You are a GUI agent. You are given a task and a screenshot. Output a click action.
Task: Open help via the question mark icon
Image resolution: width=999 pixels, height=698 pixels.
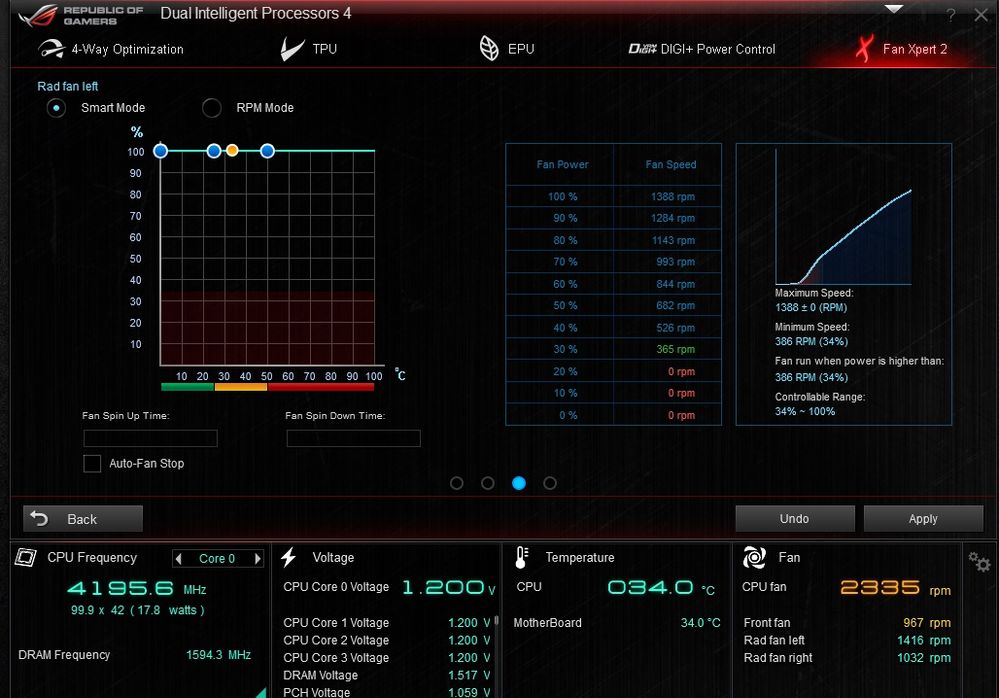951,15
